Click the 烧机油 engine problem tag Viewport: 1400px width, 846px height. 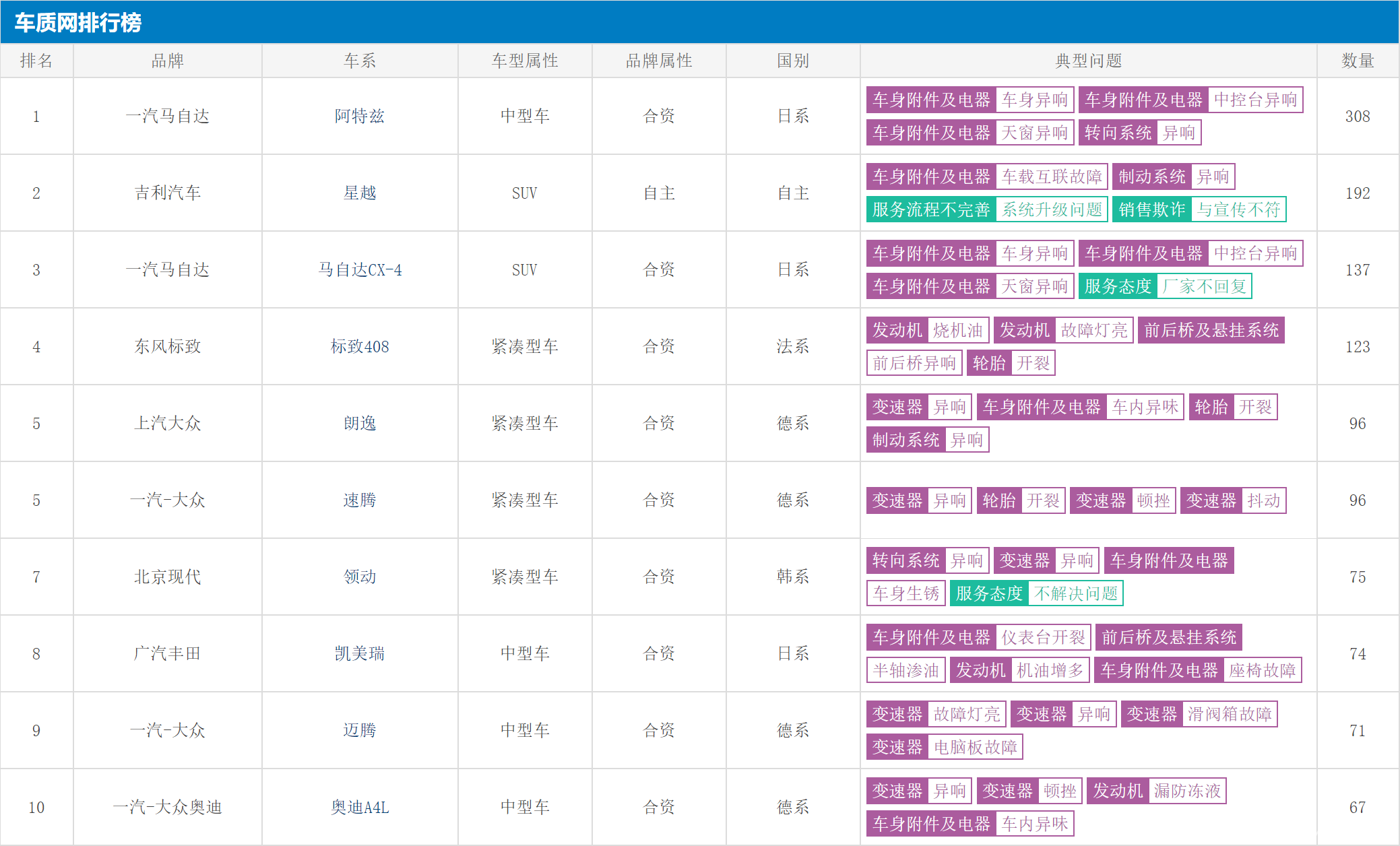point(957,330)
